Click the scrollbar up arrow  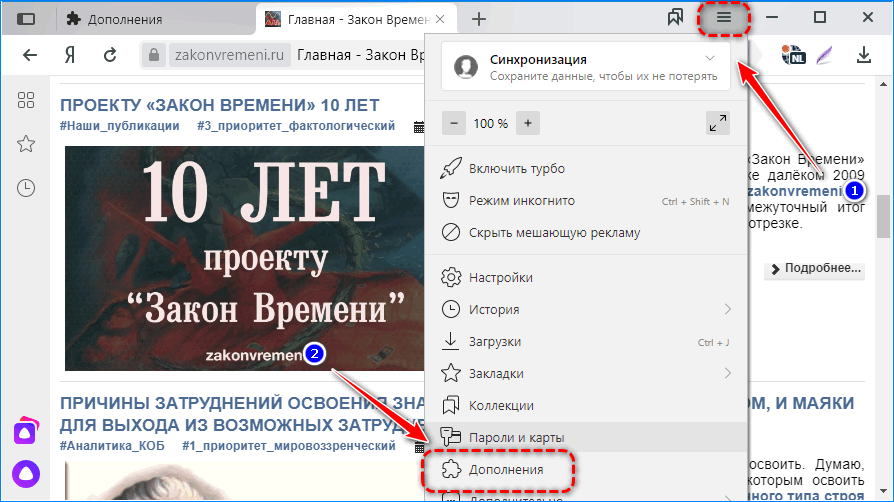tap(883, 84)
